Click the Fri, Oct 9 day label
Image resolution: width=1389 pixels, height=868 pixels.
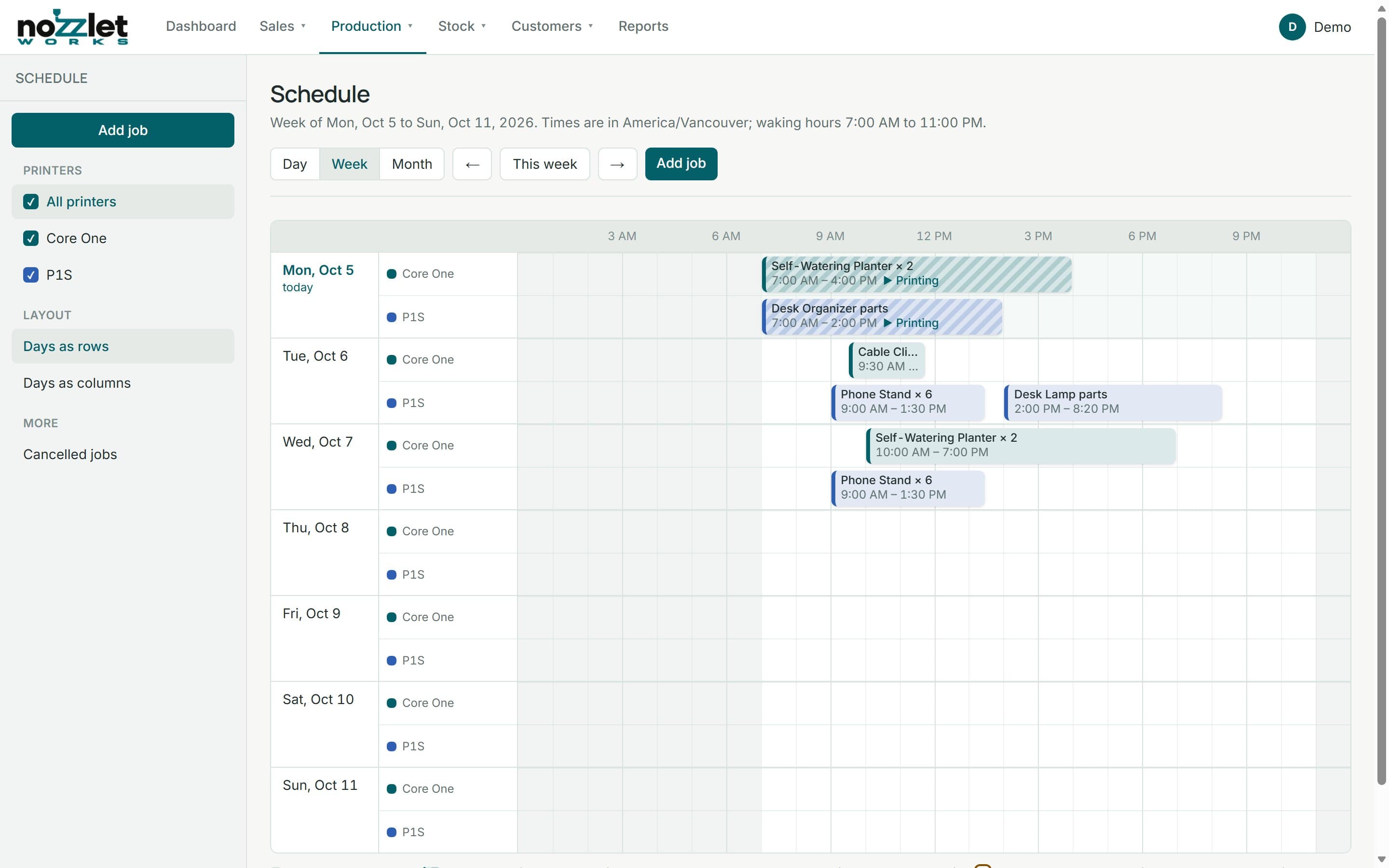[x=312, y=614]
